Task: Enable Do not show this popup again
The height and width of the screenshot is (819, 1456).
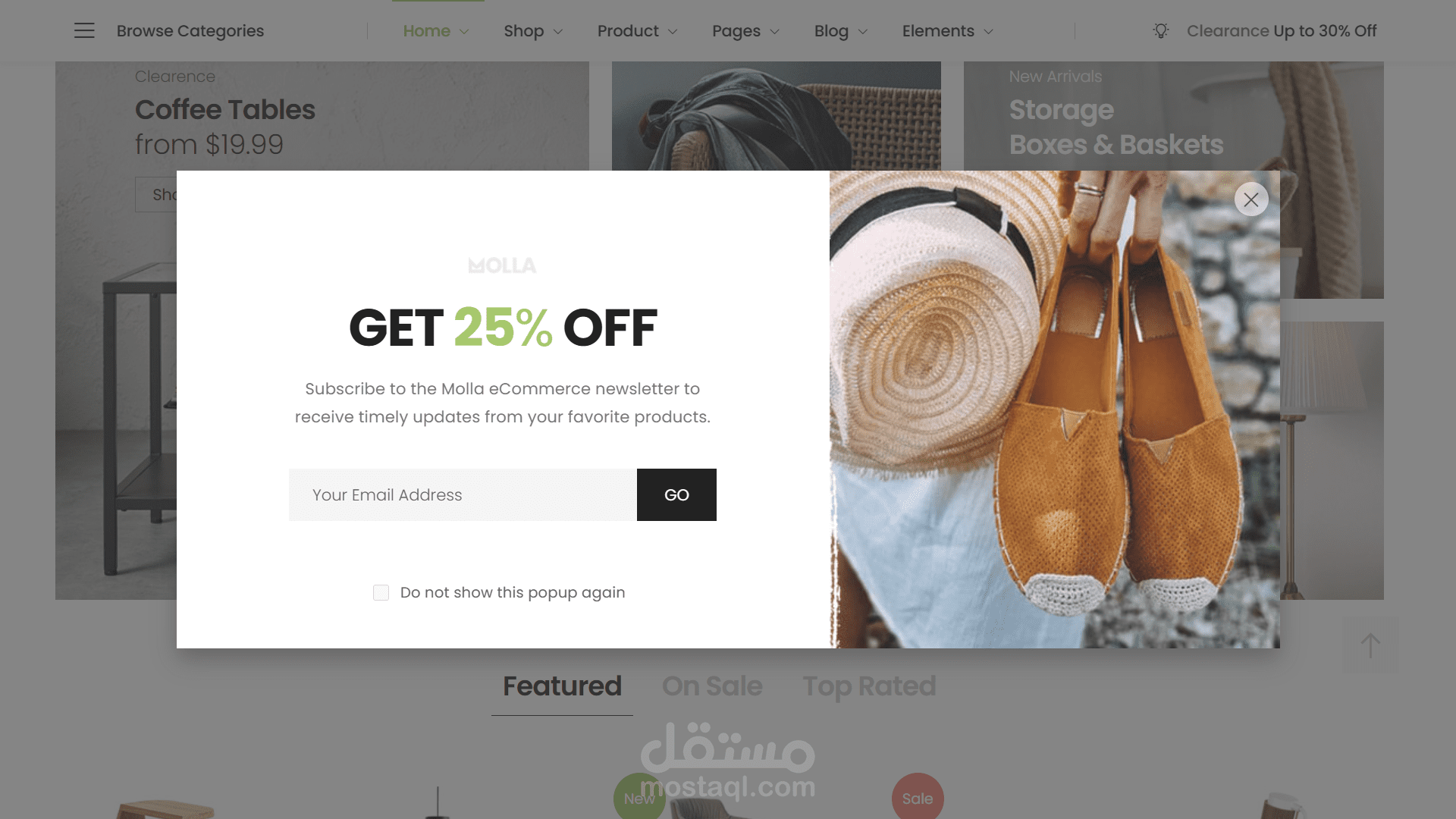Action: tap(381, 592)
